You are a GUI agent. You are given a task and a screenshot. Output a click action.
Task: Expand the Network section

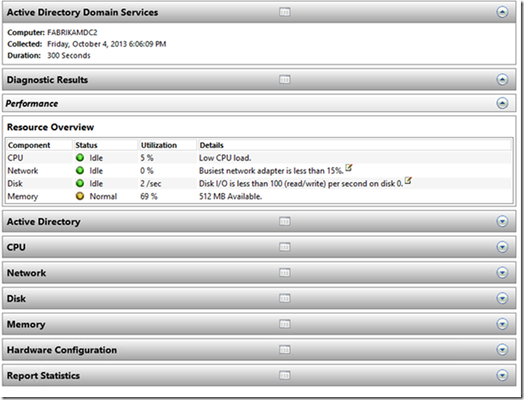502,273
